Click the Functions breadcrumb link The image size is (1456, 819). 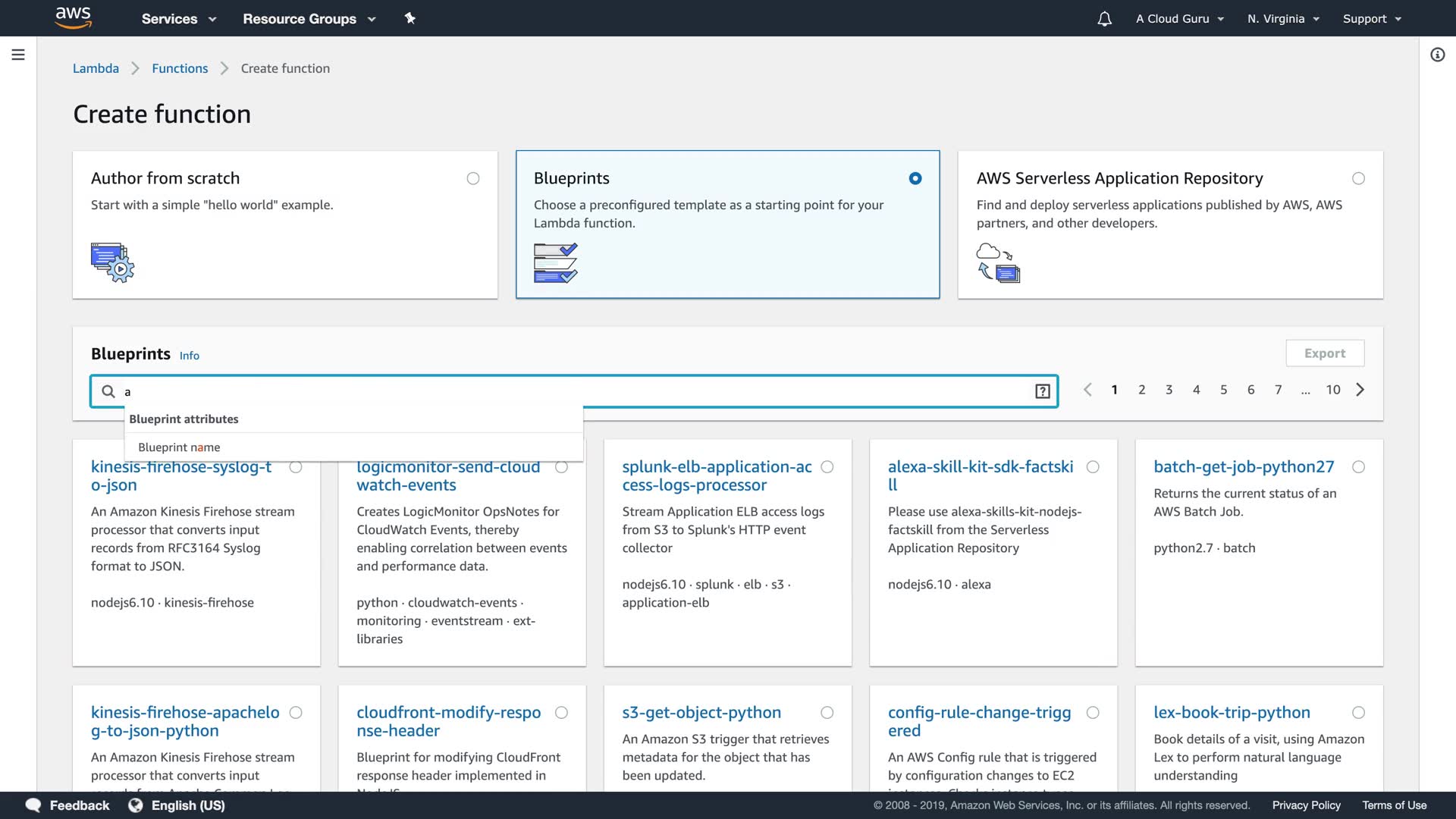tap(180, 68)
